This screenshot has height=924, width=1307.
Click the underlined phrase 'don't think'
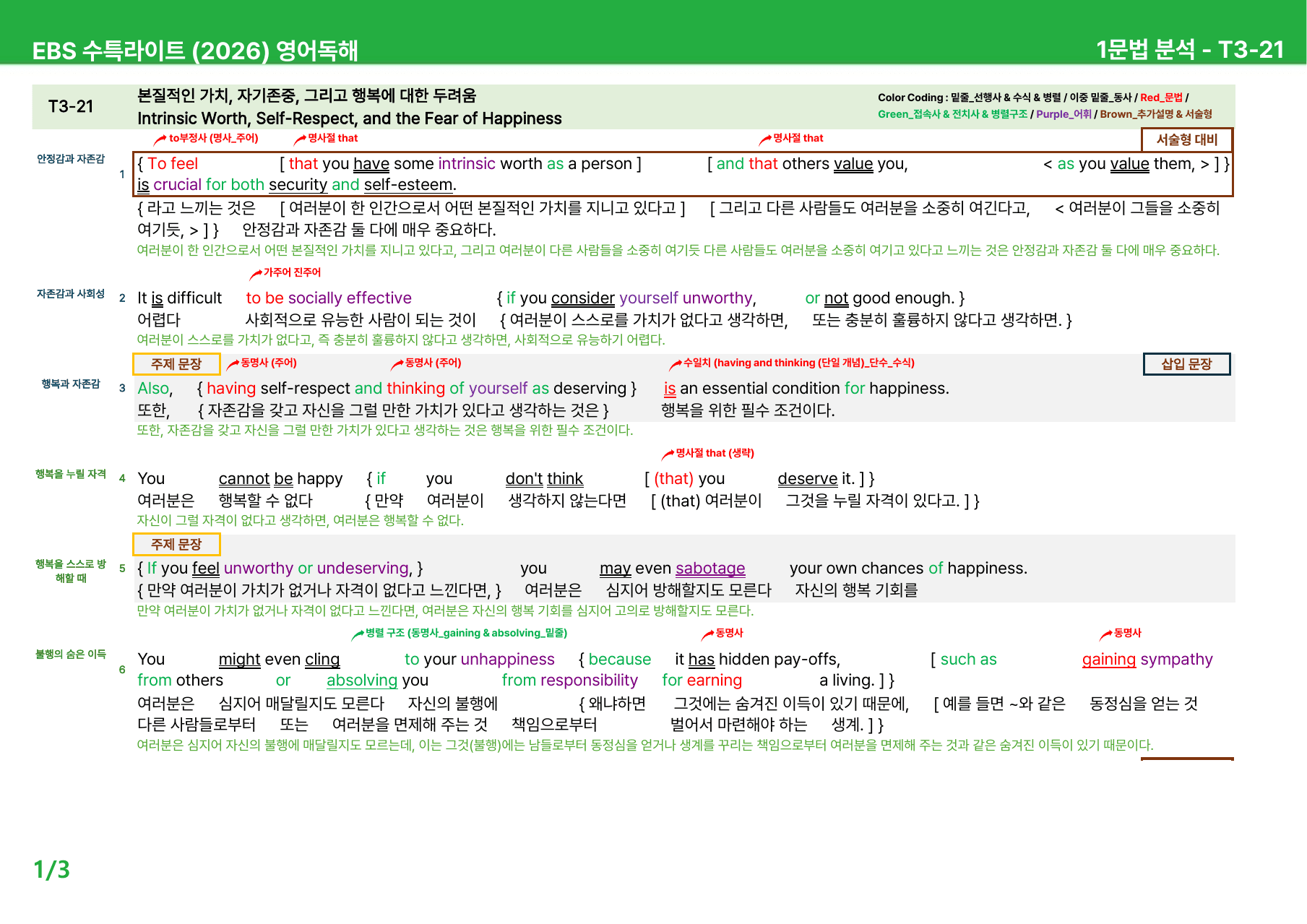[x=544, y=479]
